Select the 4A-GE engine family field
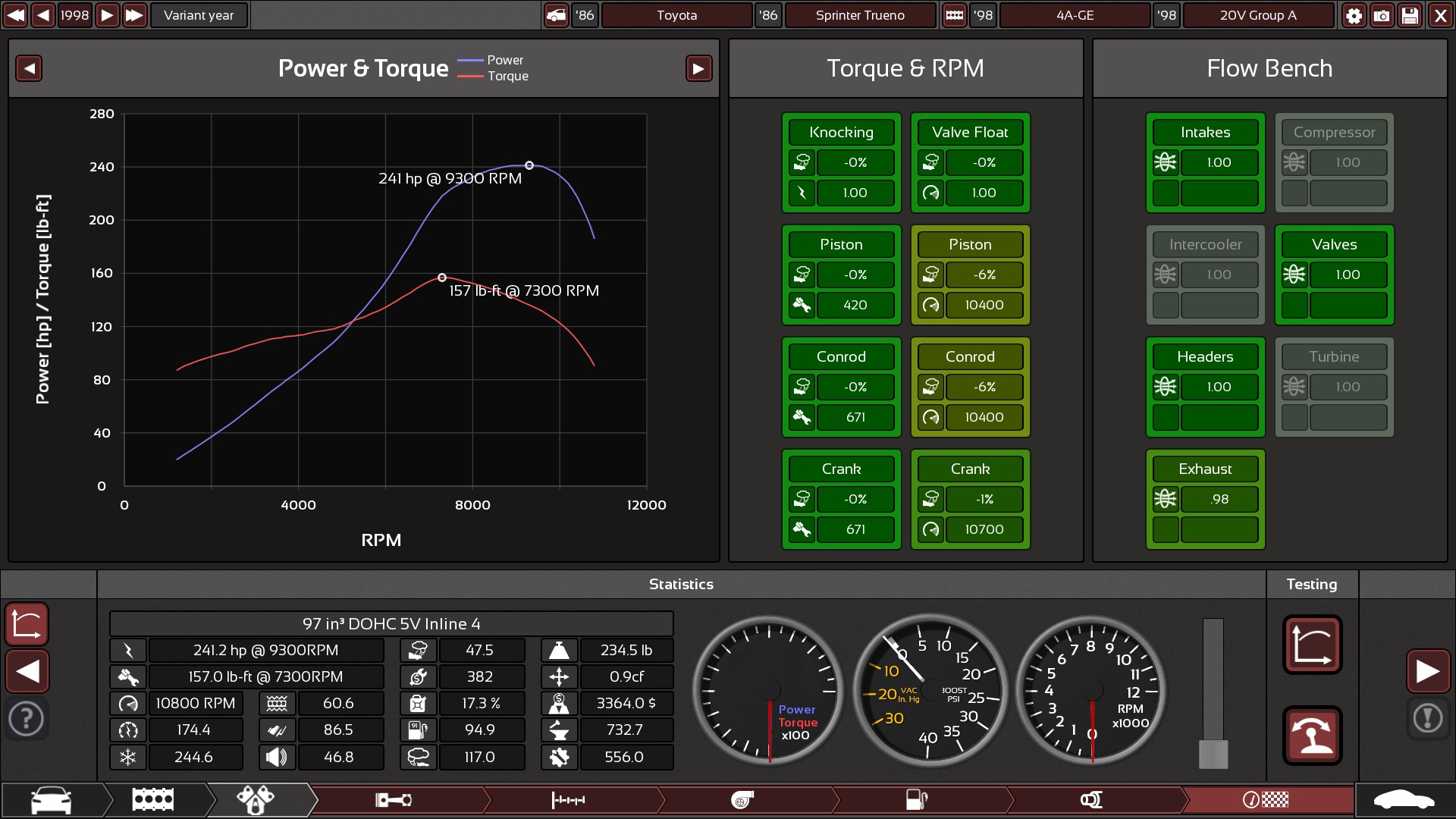 [x=1075, y=15]
